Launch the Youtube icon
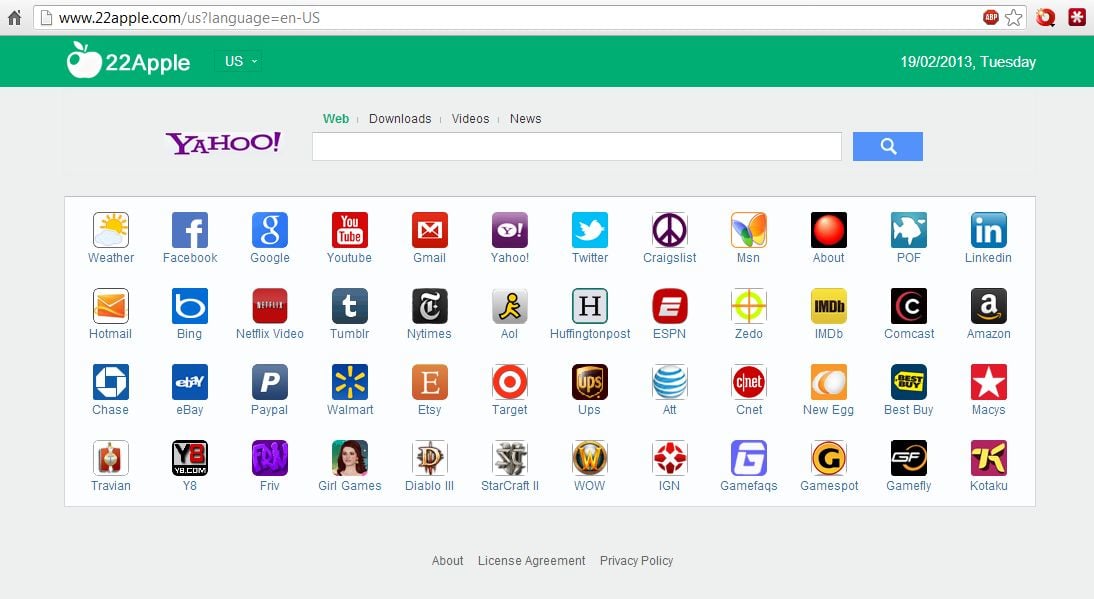 coord(350,230)
